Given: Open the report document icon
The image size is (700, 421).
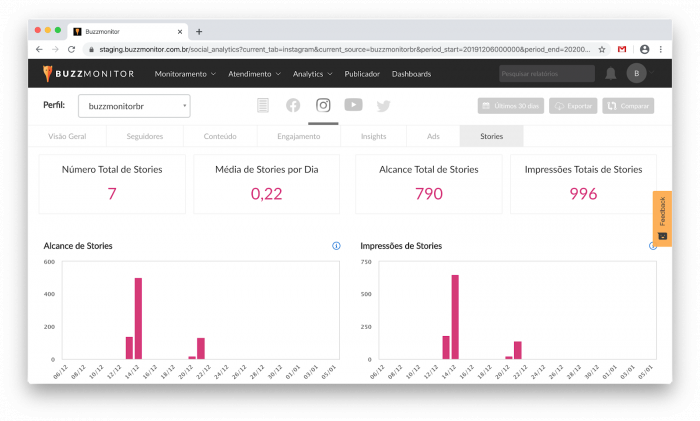Looking at the screenshot, I should [x=263, y=105].
